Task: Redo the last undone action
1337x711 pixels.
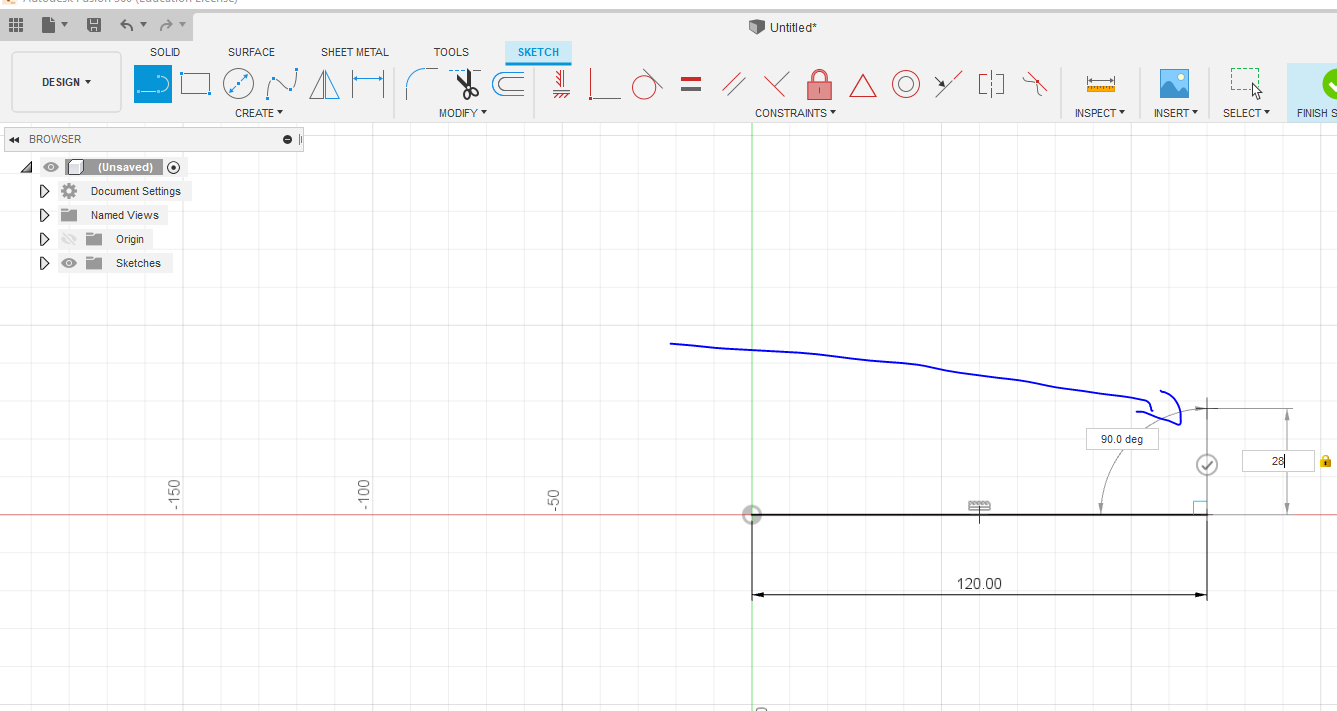Action: [x=166, y=24]
